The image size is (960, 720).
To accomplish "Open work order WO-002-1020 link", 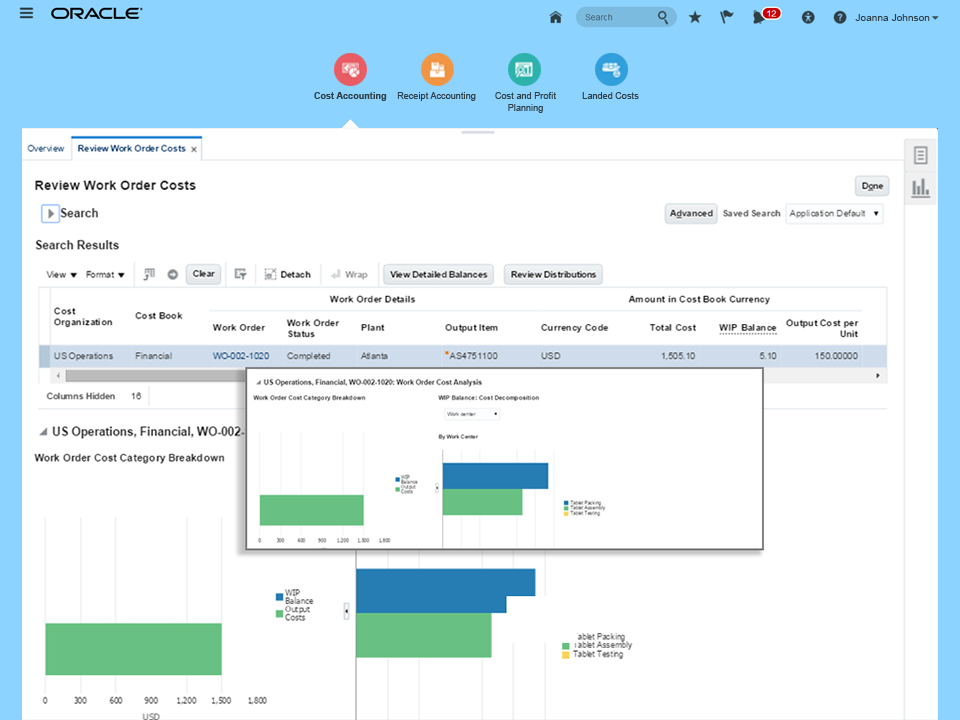I will 241,356.
